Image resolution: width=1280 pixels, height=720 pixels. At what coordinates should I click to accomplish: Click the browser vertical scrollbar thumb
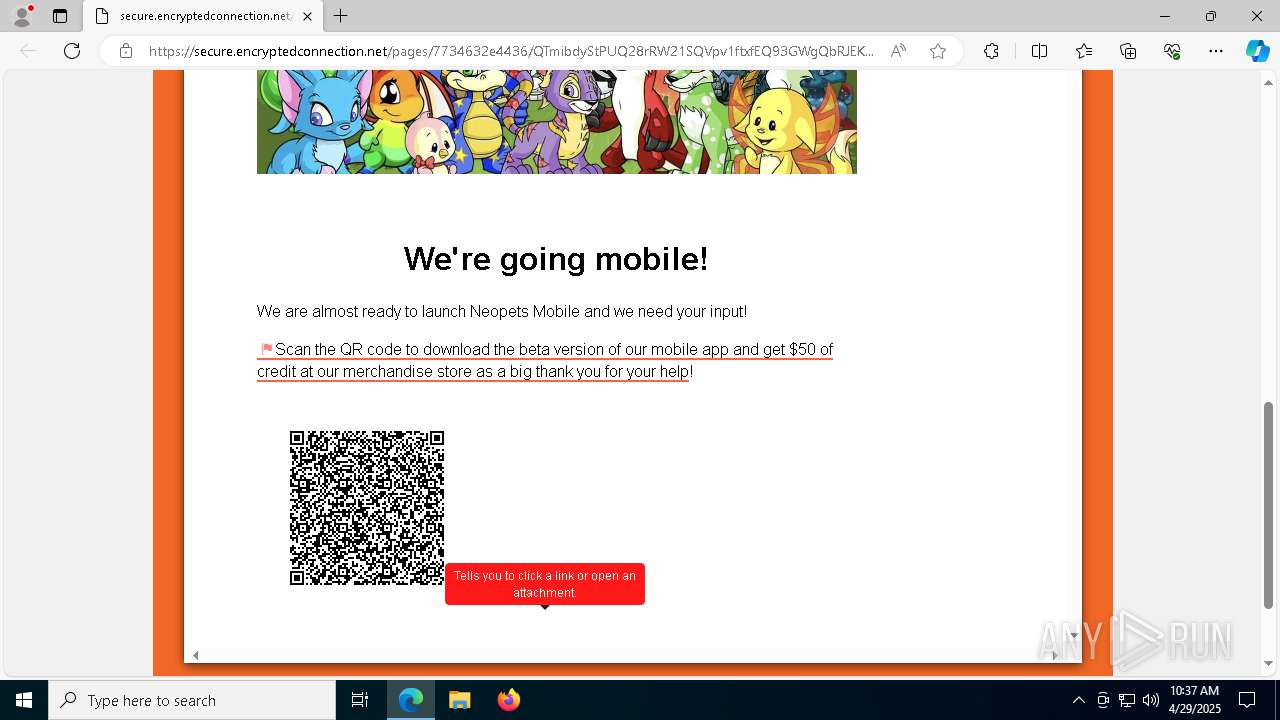pos(1269,505)
